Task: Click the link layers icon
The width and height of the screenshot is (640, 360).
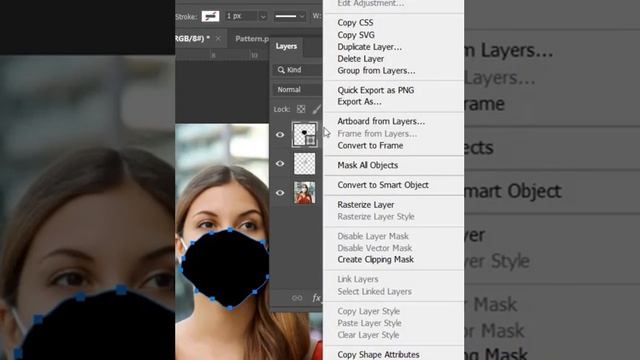Action: tap(297, 298)
